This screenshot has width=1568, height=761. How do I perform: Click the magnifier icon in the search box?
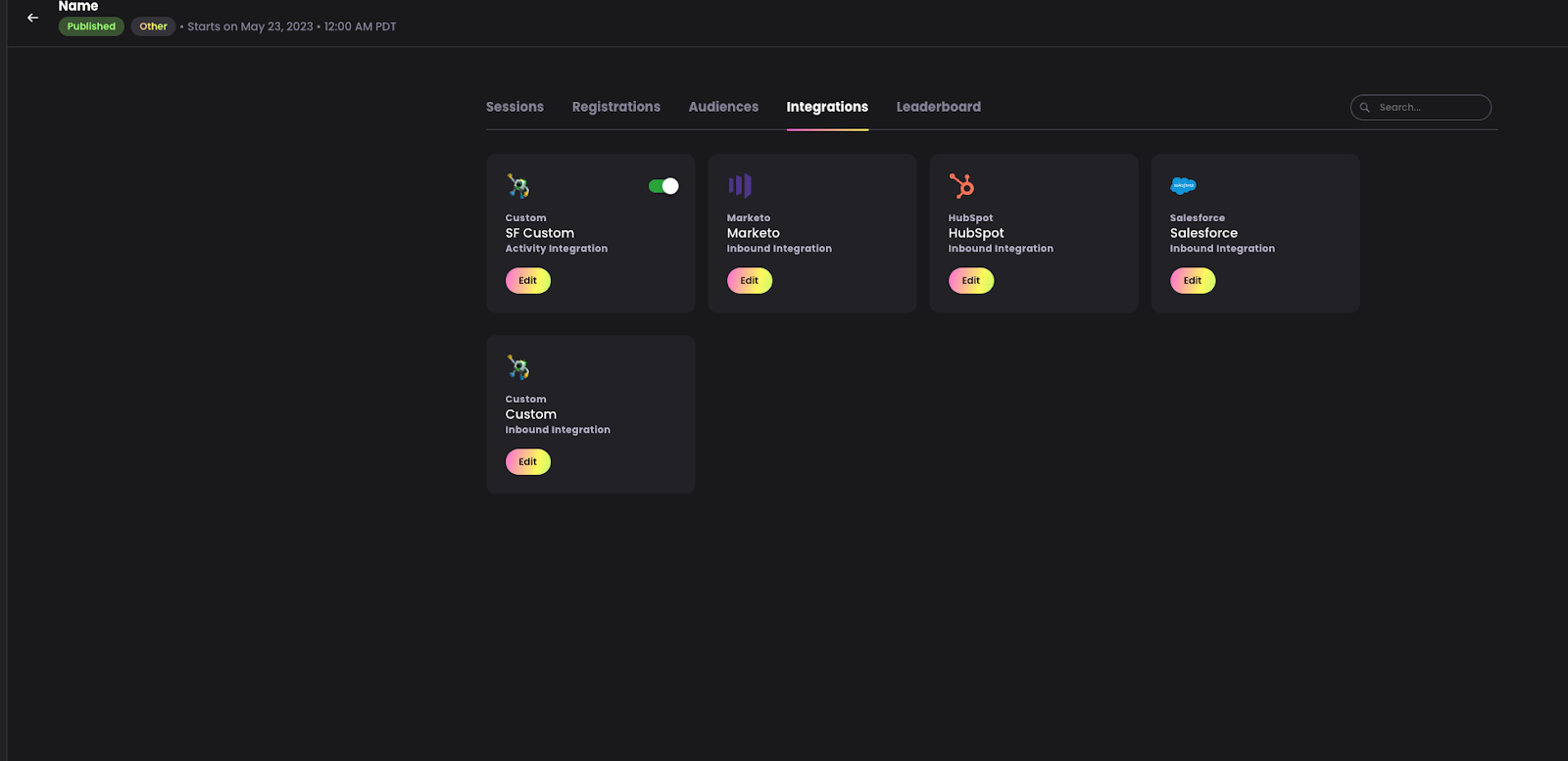(x=1364, y=108)
